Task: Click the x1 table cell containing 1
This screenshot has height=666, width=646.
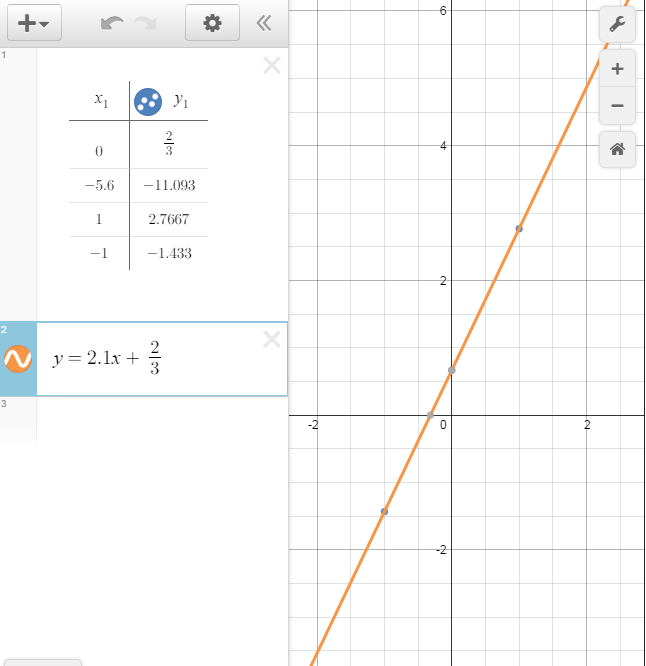Action: 99,220
